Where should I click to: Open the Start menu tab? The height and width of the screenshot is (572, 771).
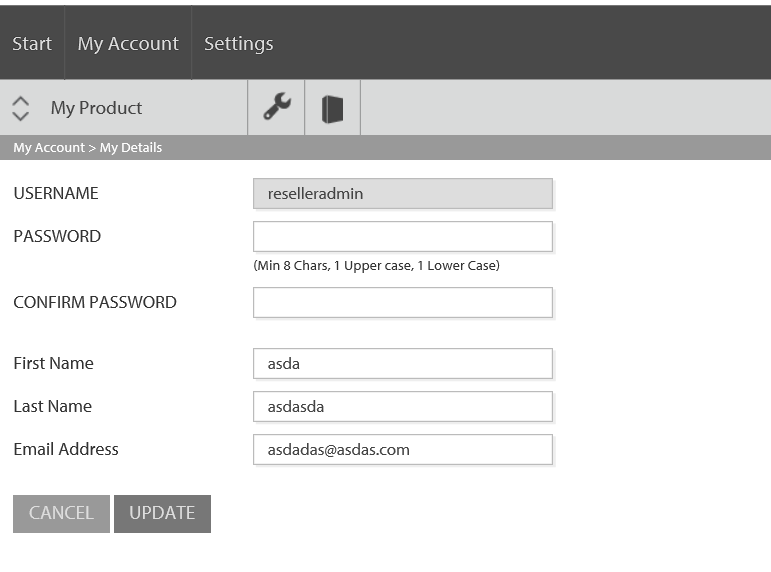32,43
